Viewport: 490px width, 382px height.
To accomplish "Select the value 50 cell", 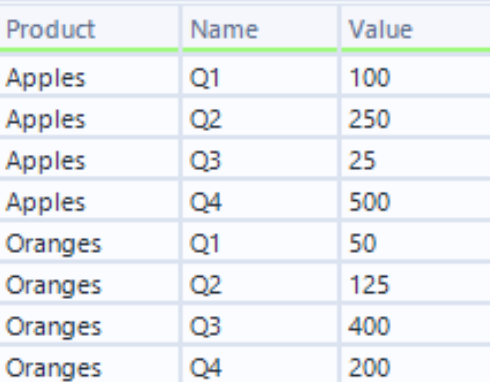I will [x=416, y=243].
